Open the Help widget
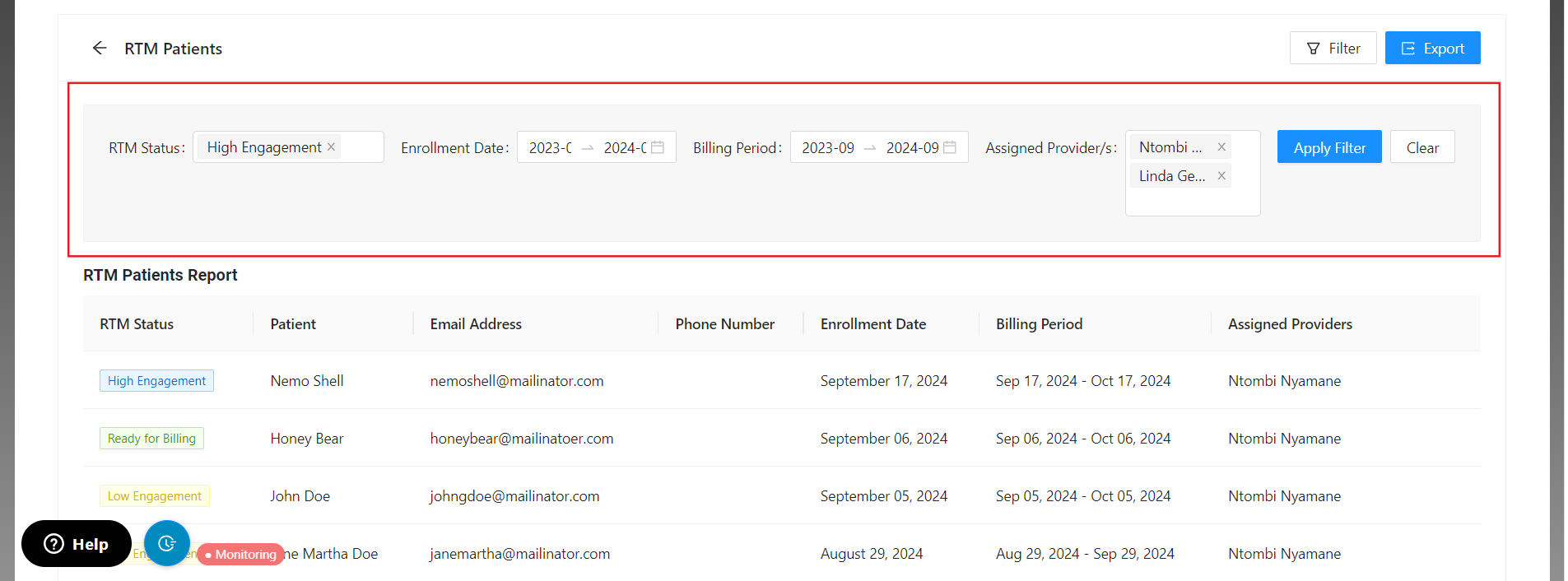This screenshot has height=581, width=1568. click(77, 544)
